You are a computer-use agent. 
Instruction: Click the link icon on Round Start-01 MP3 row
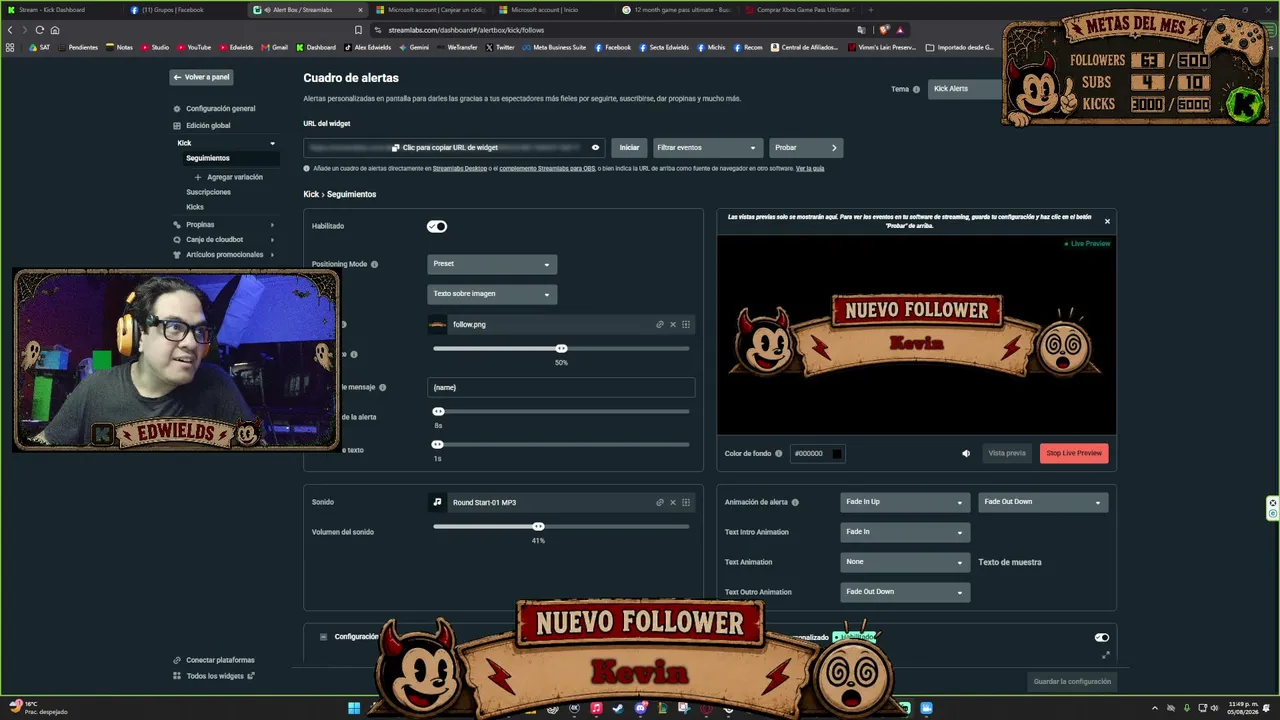pos(660,502)
